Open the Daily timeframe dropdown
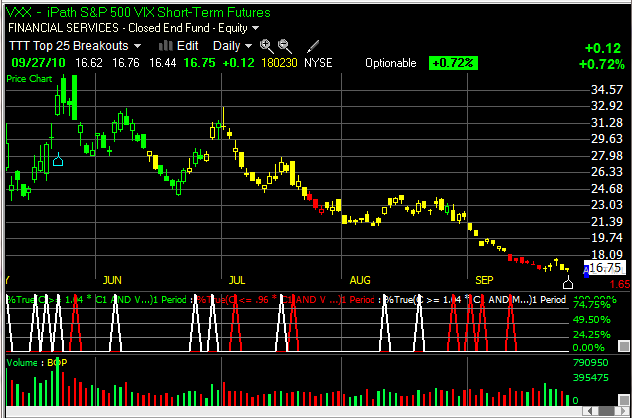 pos(232,46)
